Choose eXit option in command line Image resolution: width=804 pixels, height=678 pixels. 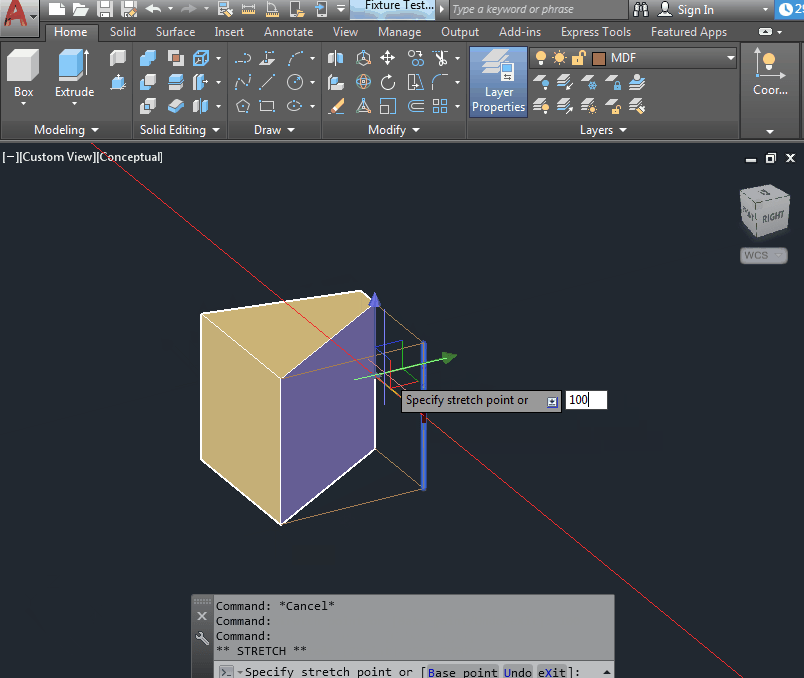pos(552,672)
